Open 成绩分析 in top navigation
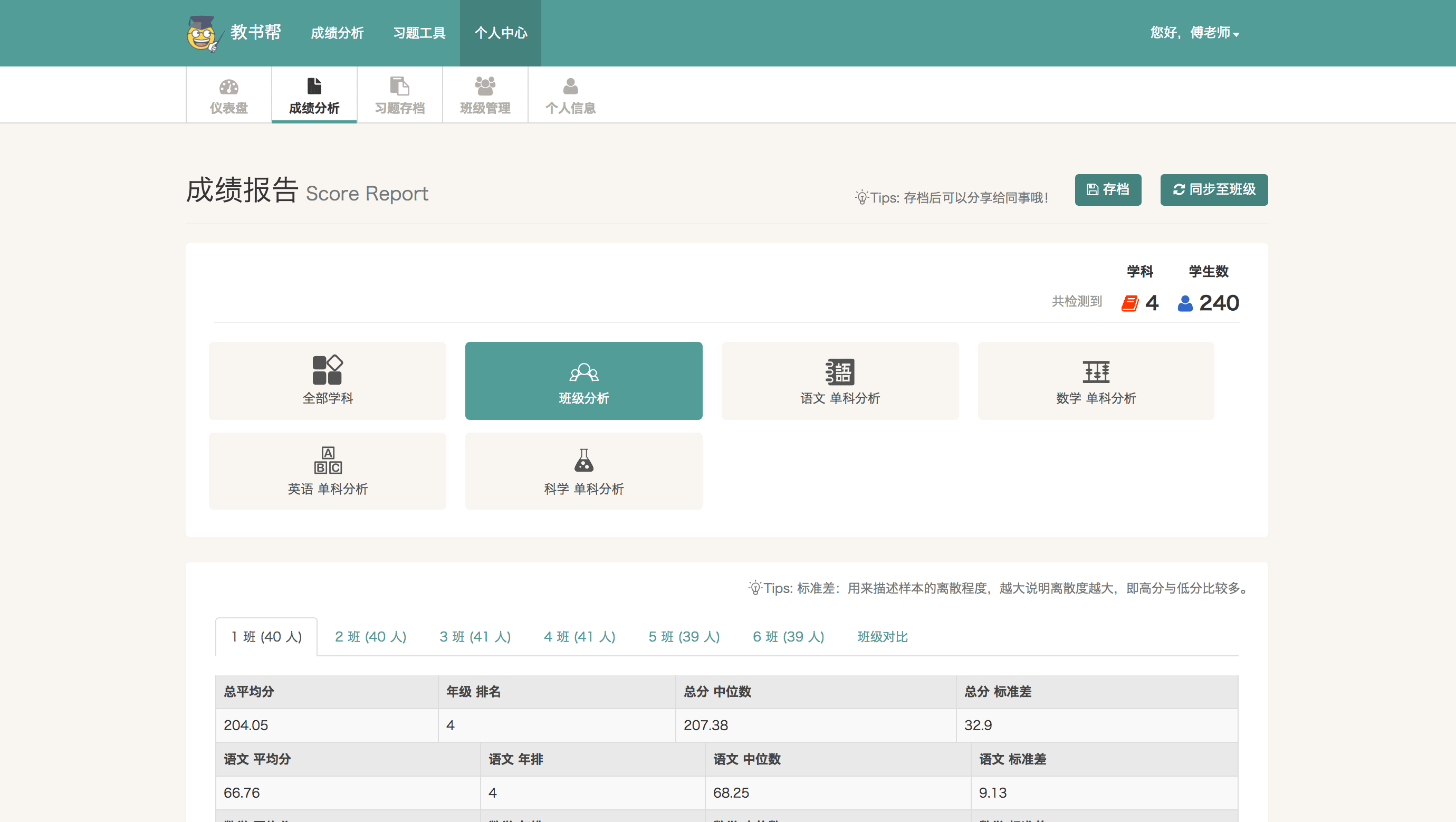 pyautogui.click(x=337, y=33)
